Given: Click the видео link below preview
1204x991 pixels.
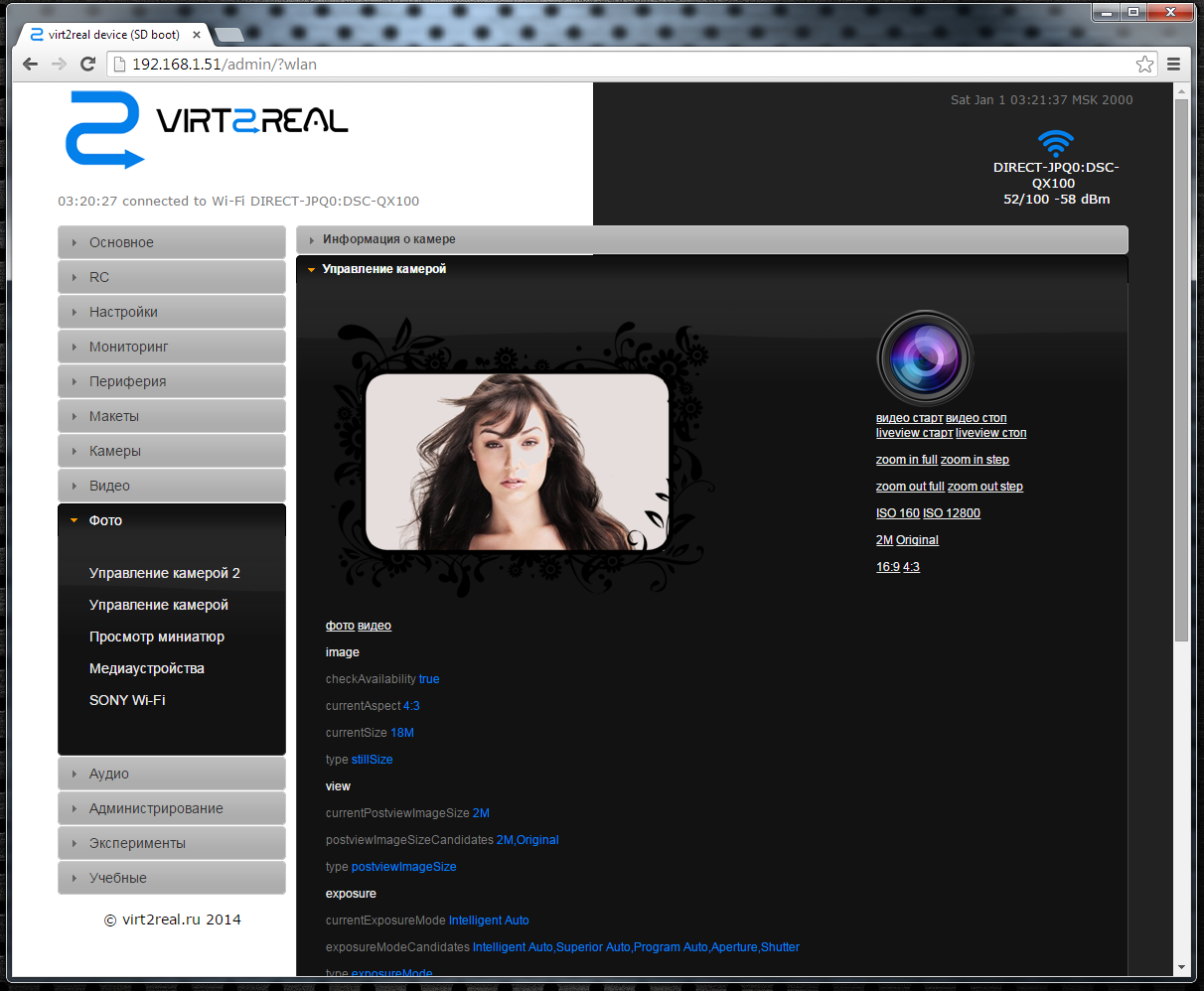Looking at the screenshot, I should [x=375, y=626].
